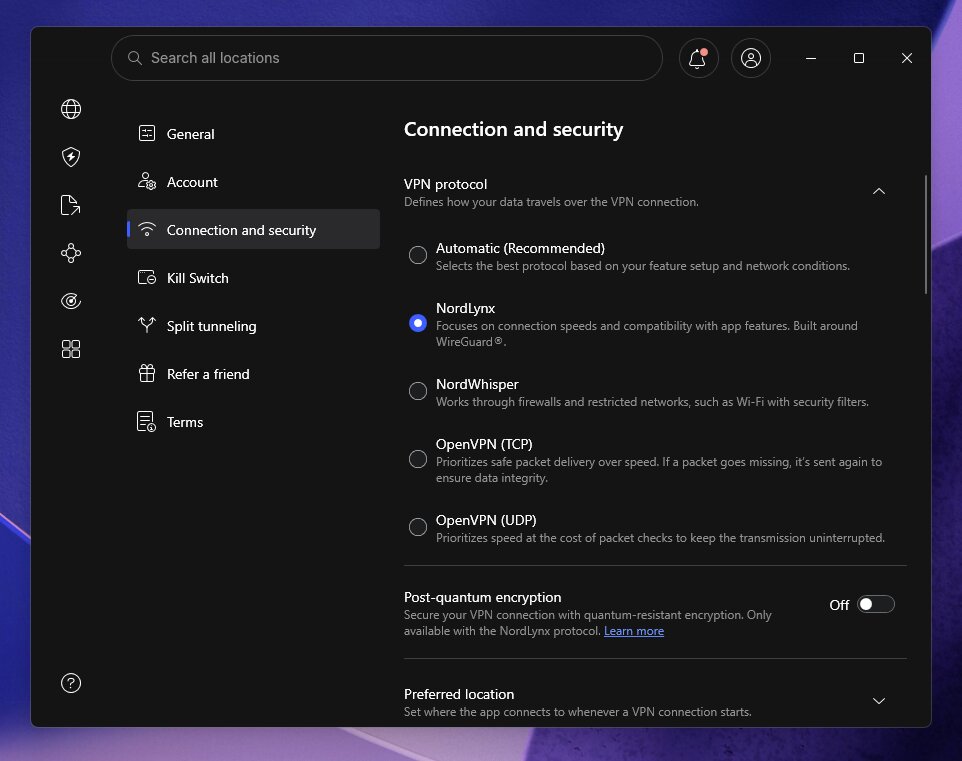Open Kill Switch settings menu item
Viewport: 962px width, 761px height.
click(x=253, y=278)
